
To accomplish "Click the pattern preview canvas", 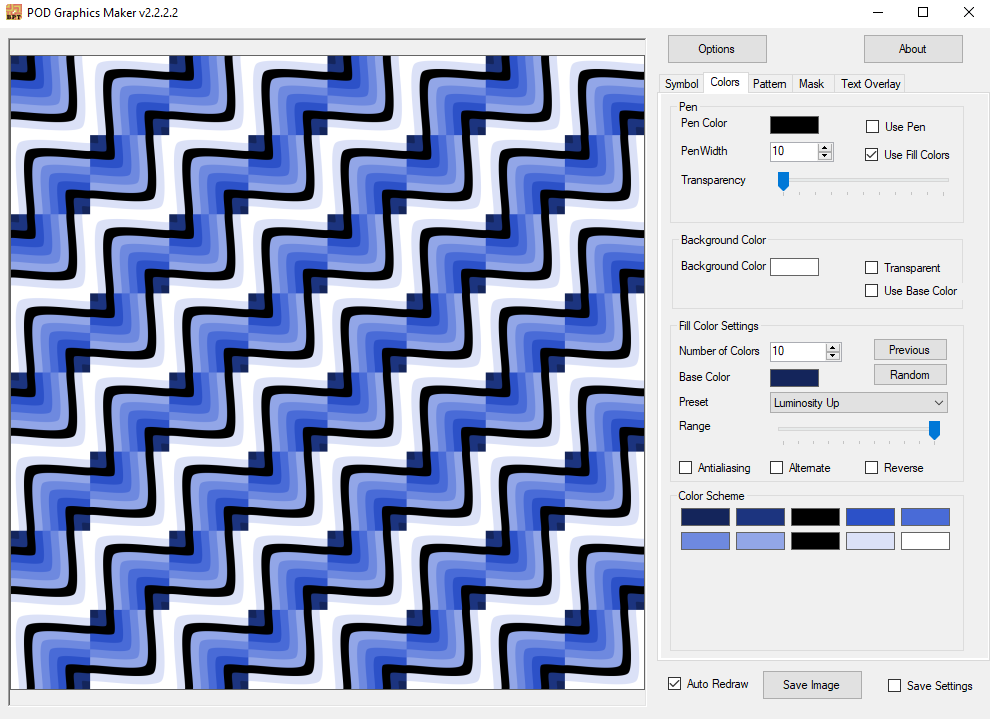I will (x=328, y=372).
